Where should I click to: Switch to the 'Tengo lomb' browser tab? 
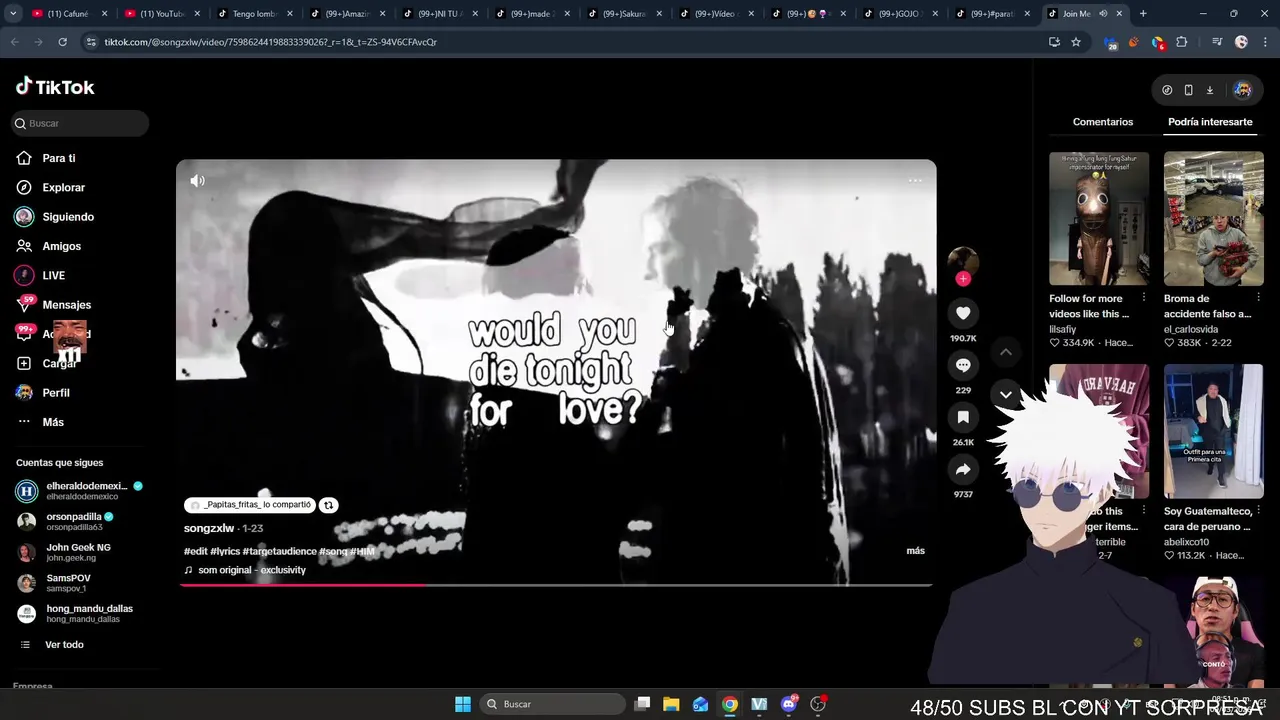click(x=255, y=14)
